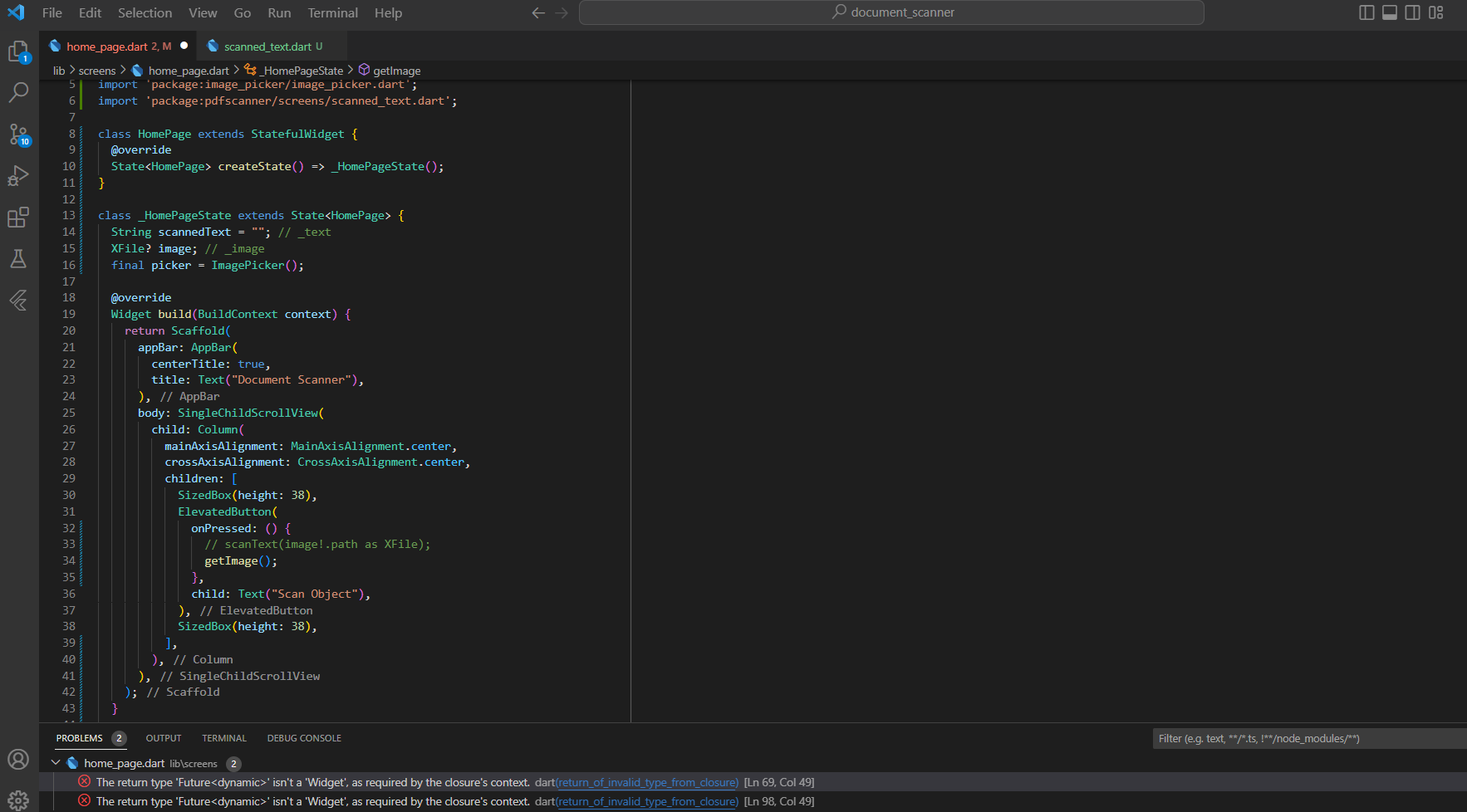Click second error icon in Problems list

coord(85,801)
